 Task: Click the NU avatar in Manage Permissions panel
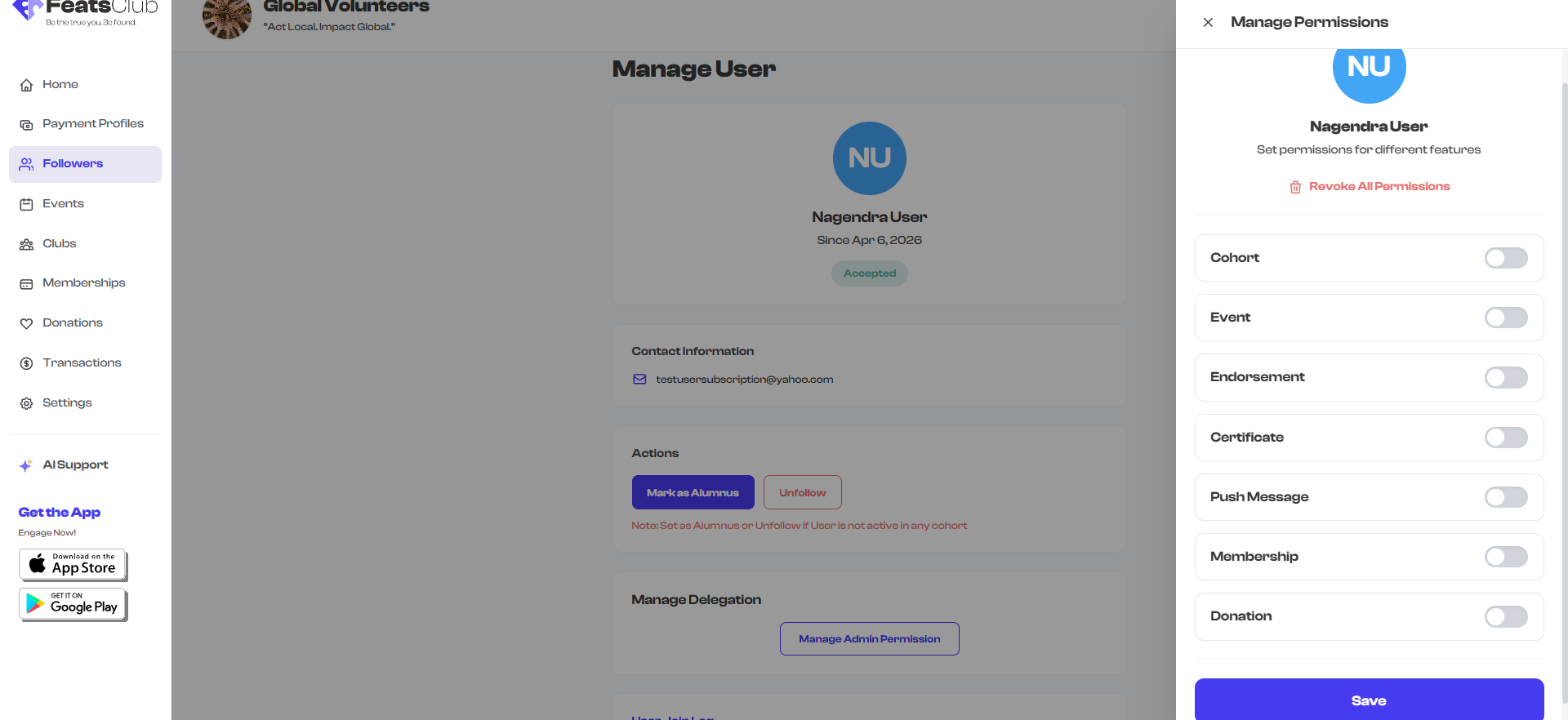click(x=1369, y=71)
